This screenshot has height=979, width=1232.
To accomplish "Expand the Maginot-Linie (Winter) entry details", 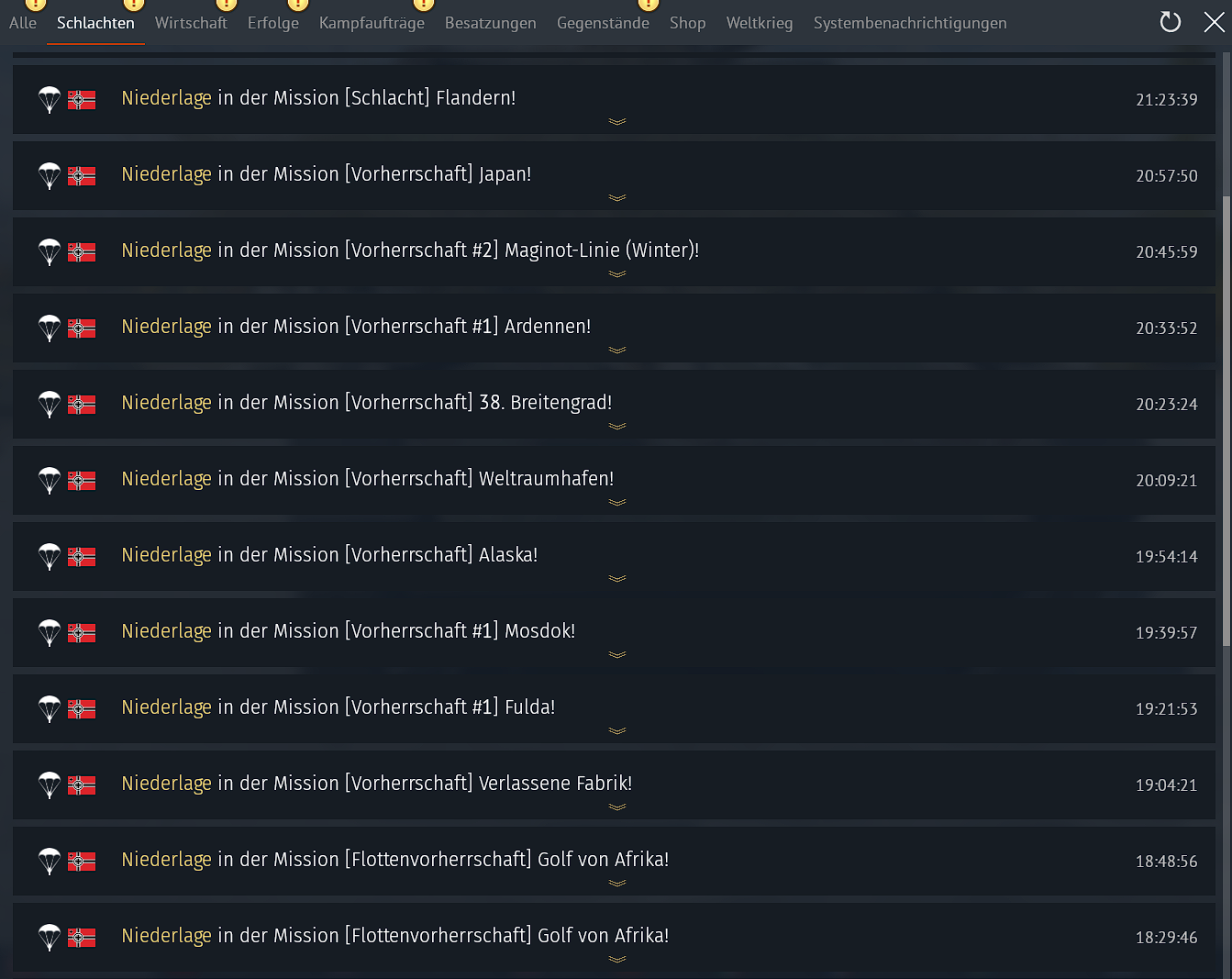I will click(x=617, y=273).
